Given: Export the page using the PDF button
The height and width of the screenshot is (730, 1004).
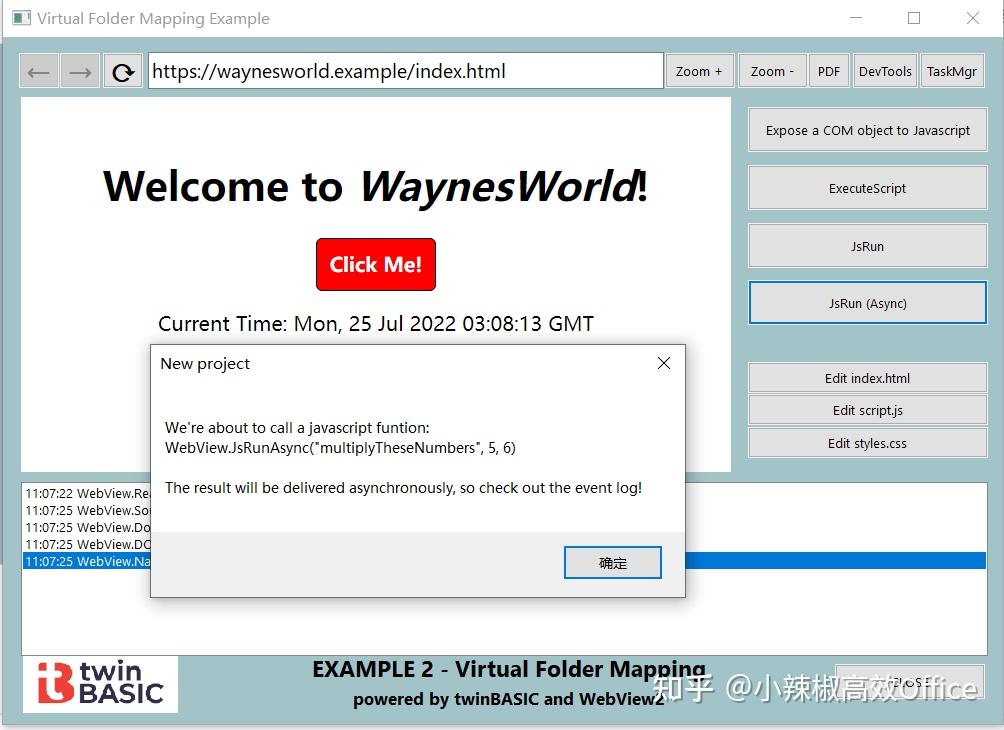Looking at the screenshot, I should click(828, 70).
